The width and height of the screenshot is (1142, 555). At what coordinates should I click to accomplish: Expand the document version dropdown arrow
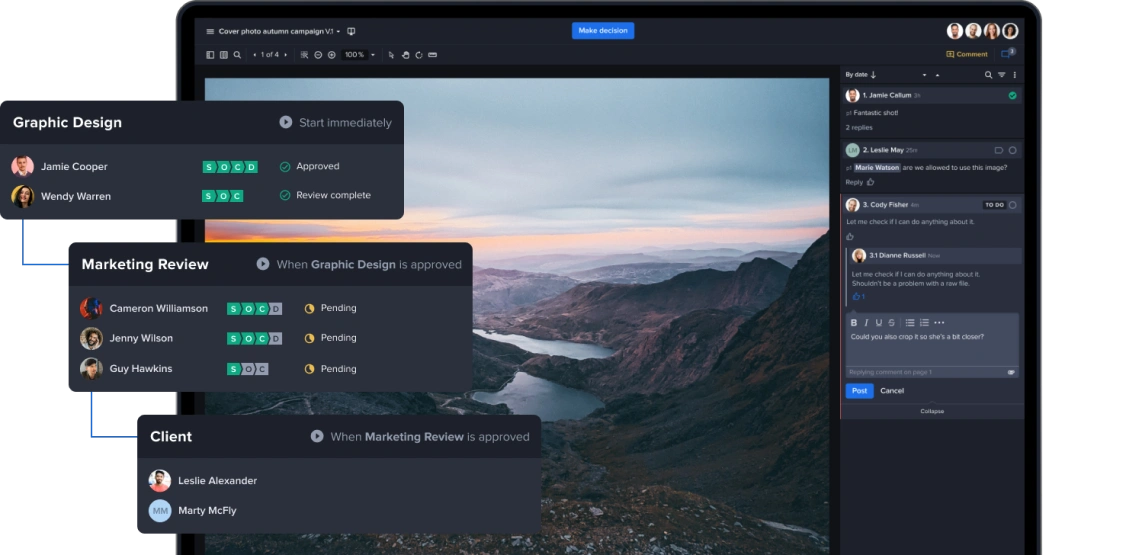coord(339,31)
